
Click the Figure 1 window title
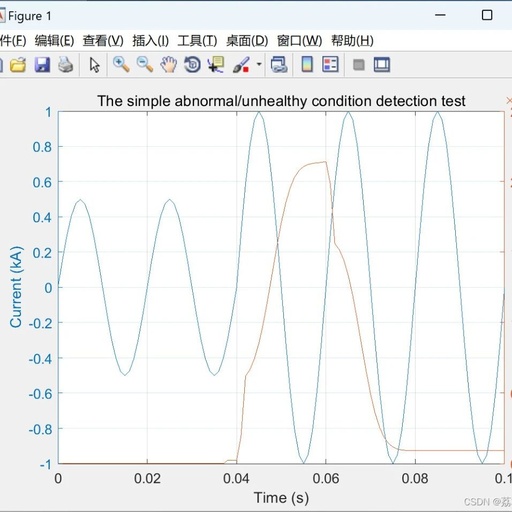(x=30, y=16)
